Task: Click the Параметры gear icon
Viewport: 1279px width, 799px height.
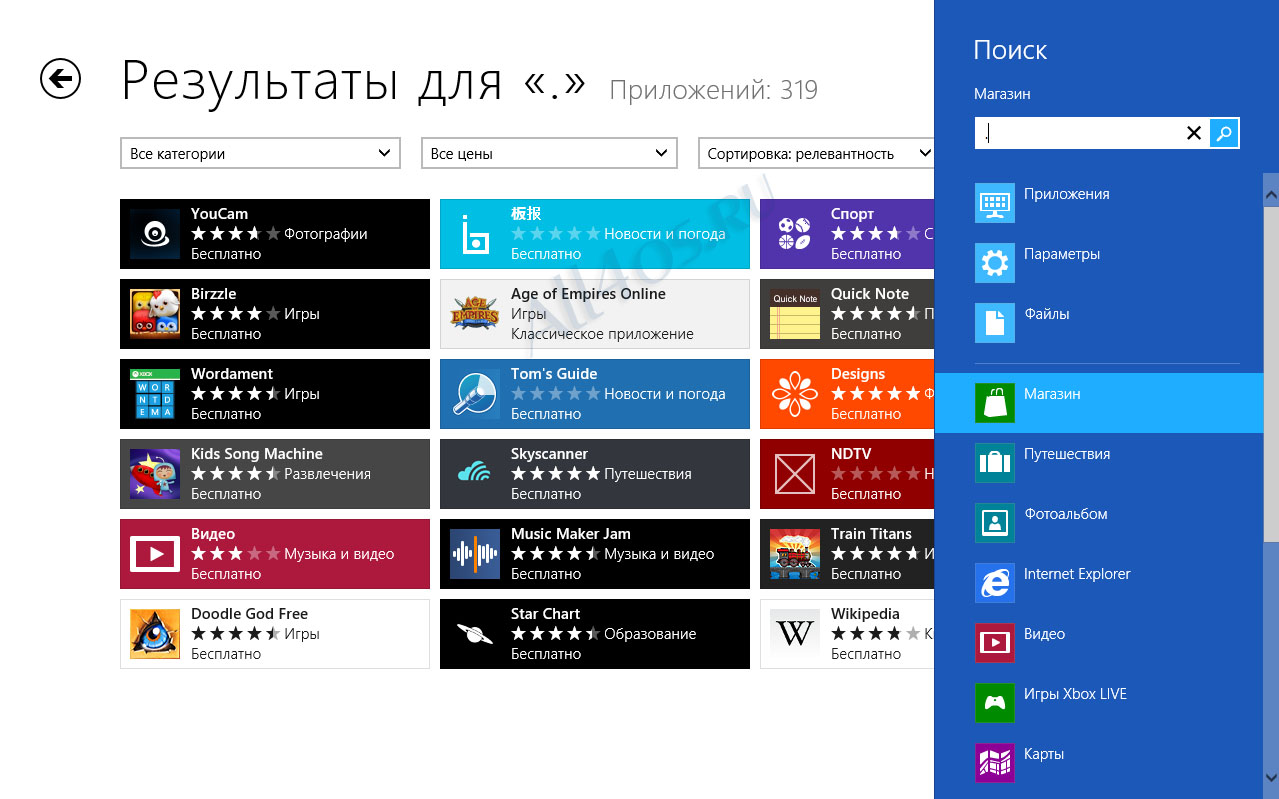Action: click(994, 263)
